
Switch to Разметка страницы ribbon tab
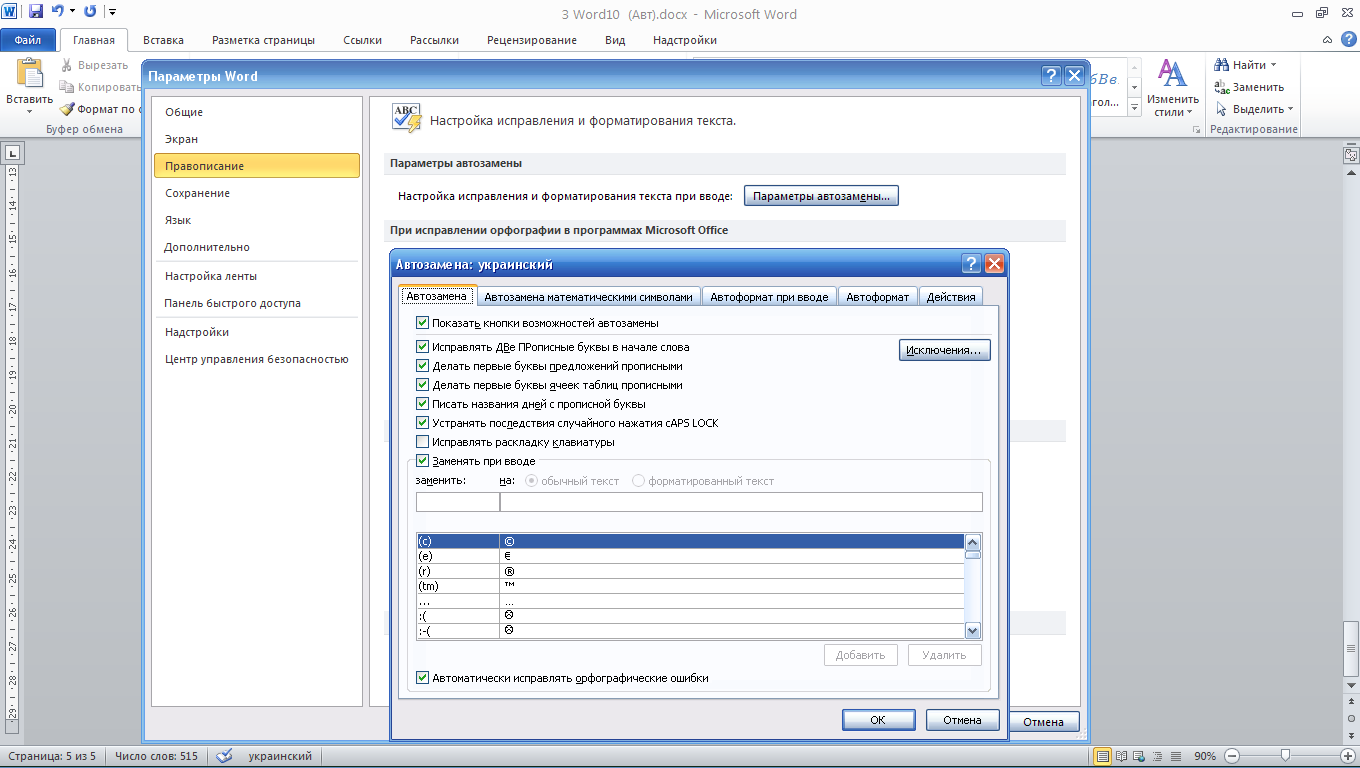tap(263, 40)
